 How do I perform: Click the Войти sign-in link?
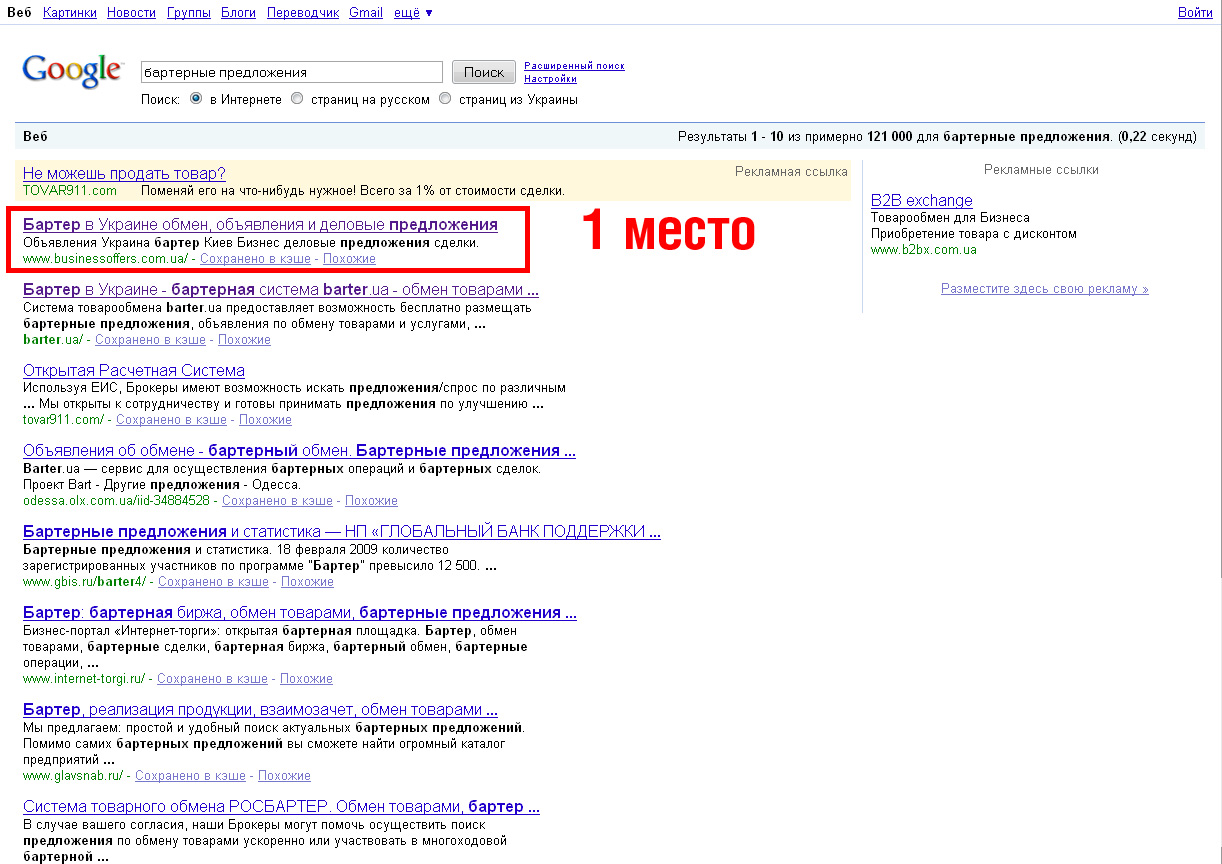click(1195, 13)
